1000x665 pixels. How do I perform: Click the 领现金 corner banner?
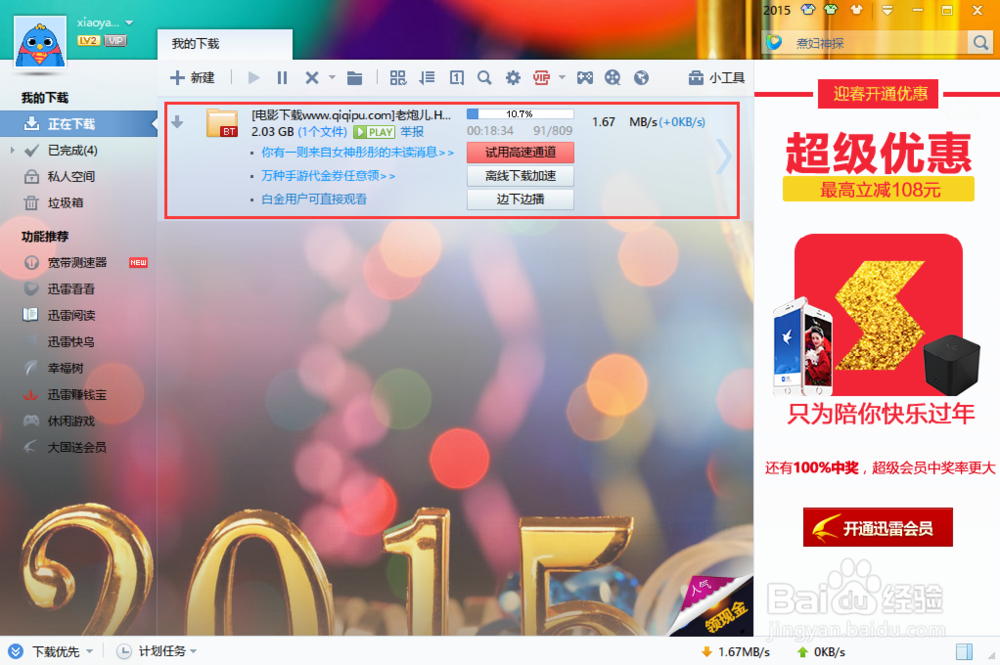714,606
